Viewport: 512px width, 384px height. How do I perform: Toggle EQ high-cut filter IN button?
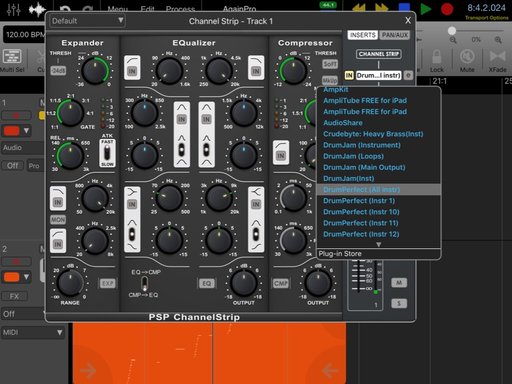[x=256, y=71]
